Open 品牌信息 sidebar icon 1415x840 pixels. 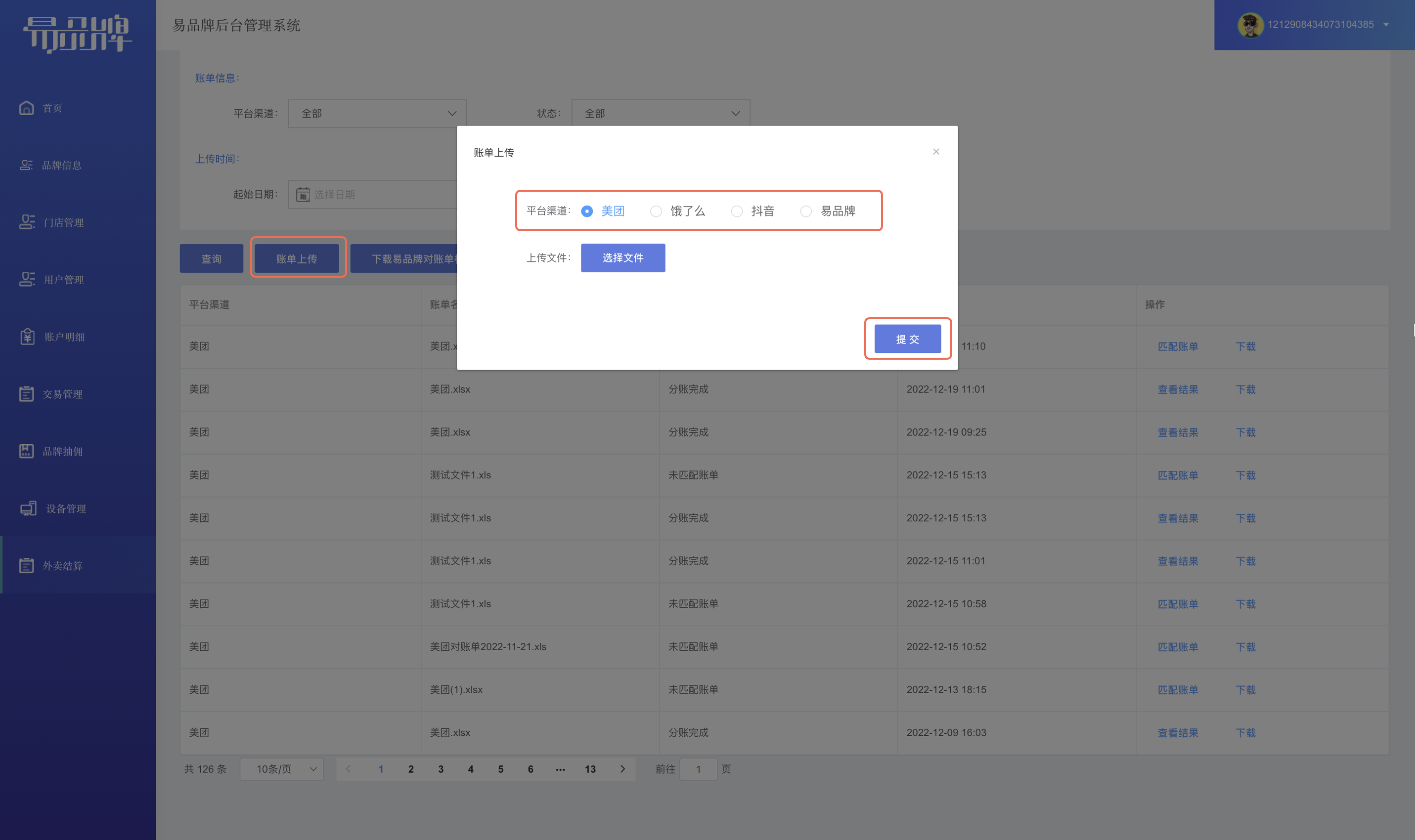[x=26, y=165]
